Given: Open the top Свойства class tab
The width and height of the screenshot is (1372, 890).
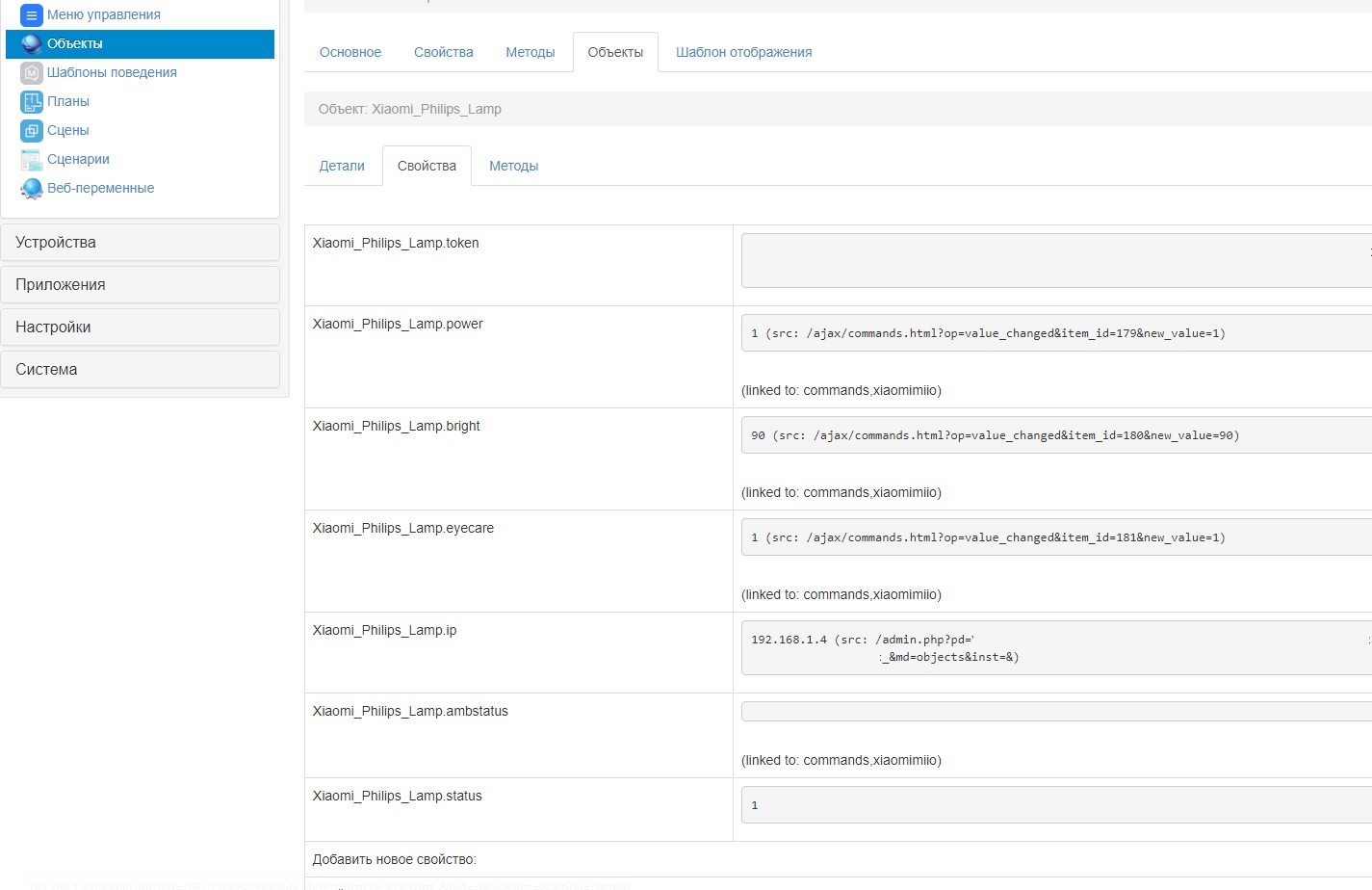Looking at the screenshot, I should click(443, 52).
